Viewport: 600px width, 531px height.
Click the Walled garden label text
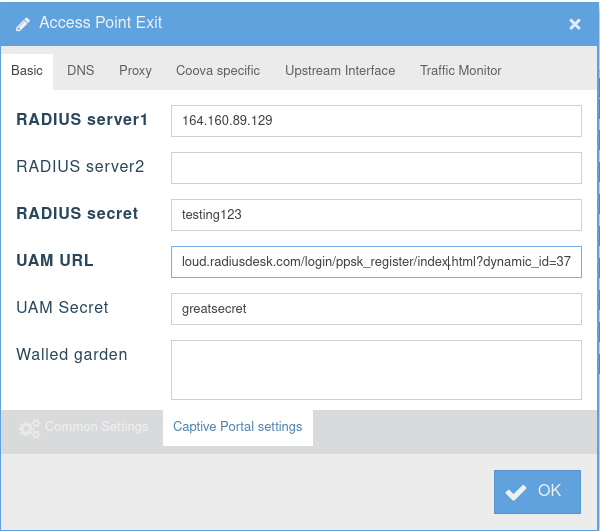tap(72, 355)
